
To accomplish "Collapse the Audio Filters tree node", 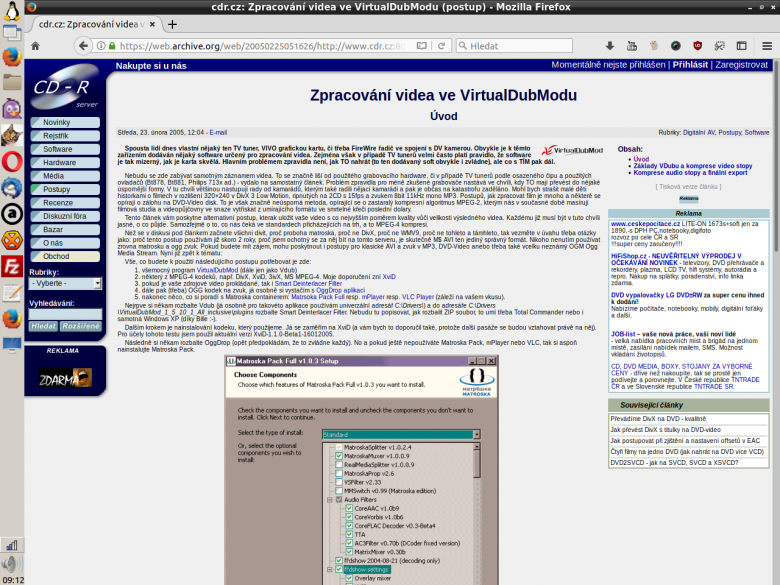I will 329,500.
